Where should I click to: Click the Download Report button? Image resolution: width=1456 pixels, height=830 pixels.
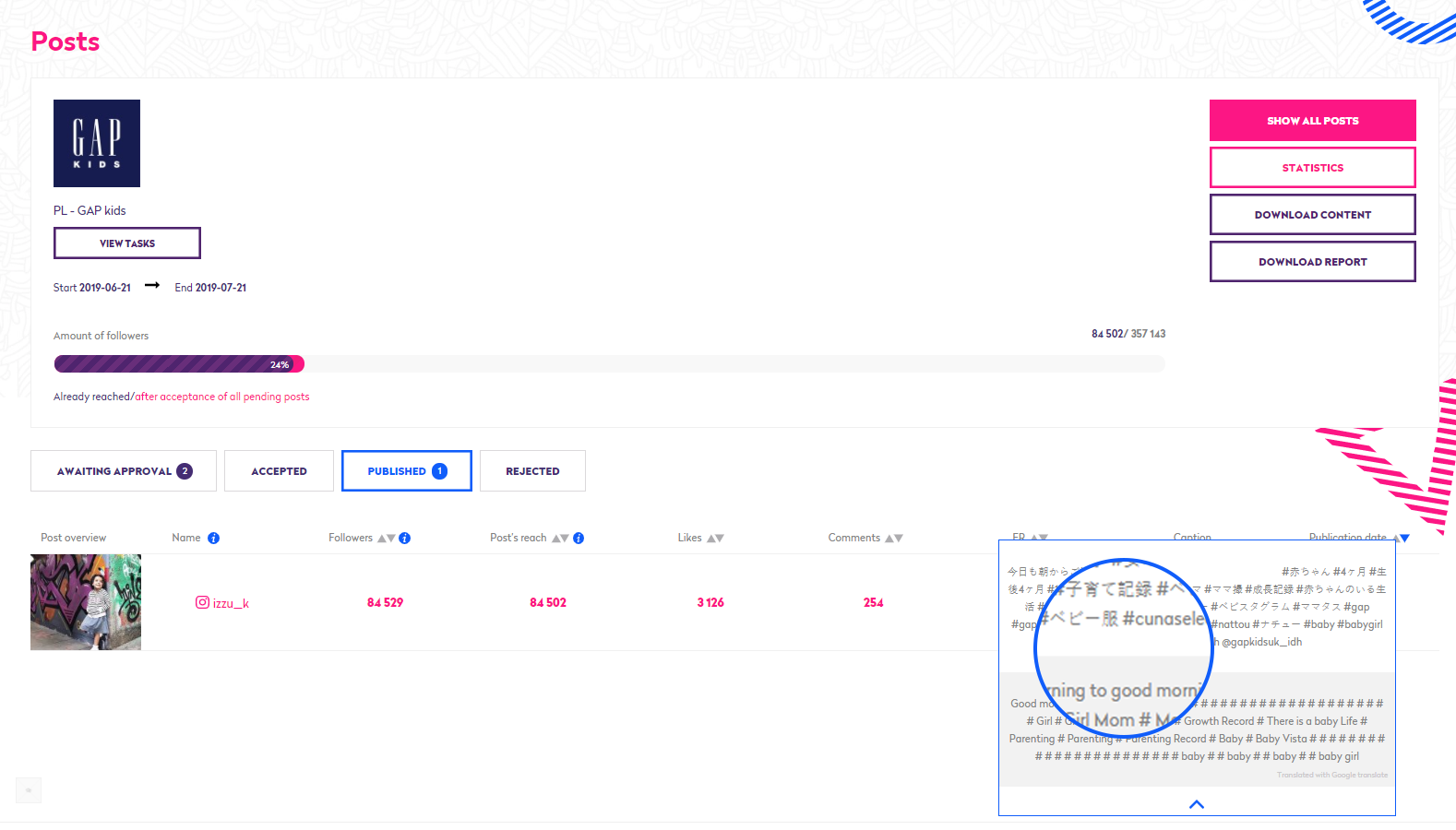click(x=1312, y=262)
